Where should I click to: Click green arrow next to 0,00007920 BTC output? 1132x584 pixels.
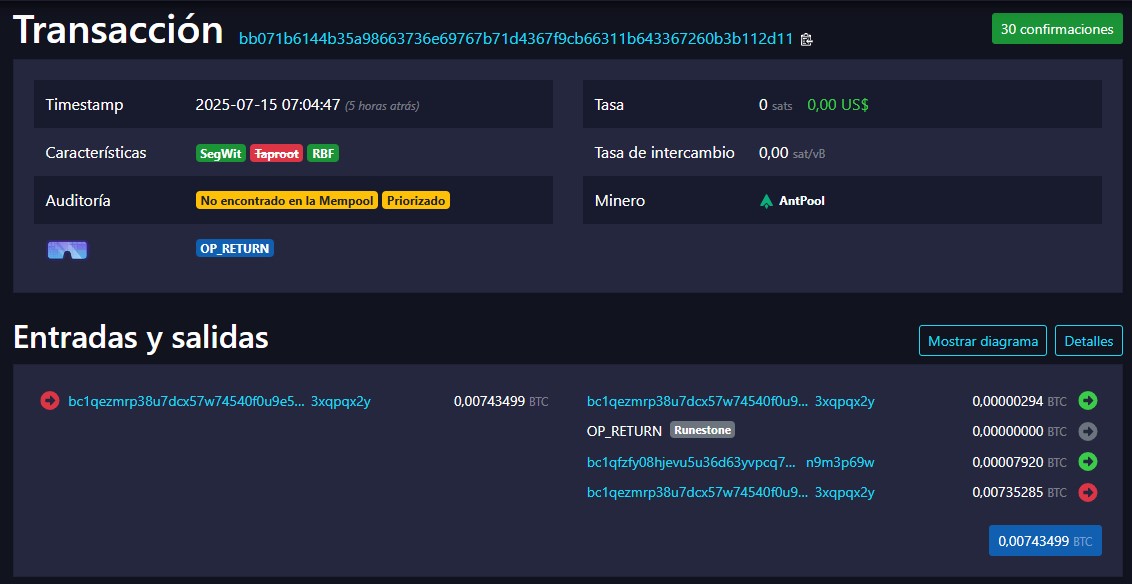pyautogui.click(x=1088, y=462)
